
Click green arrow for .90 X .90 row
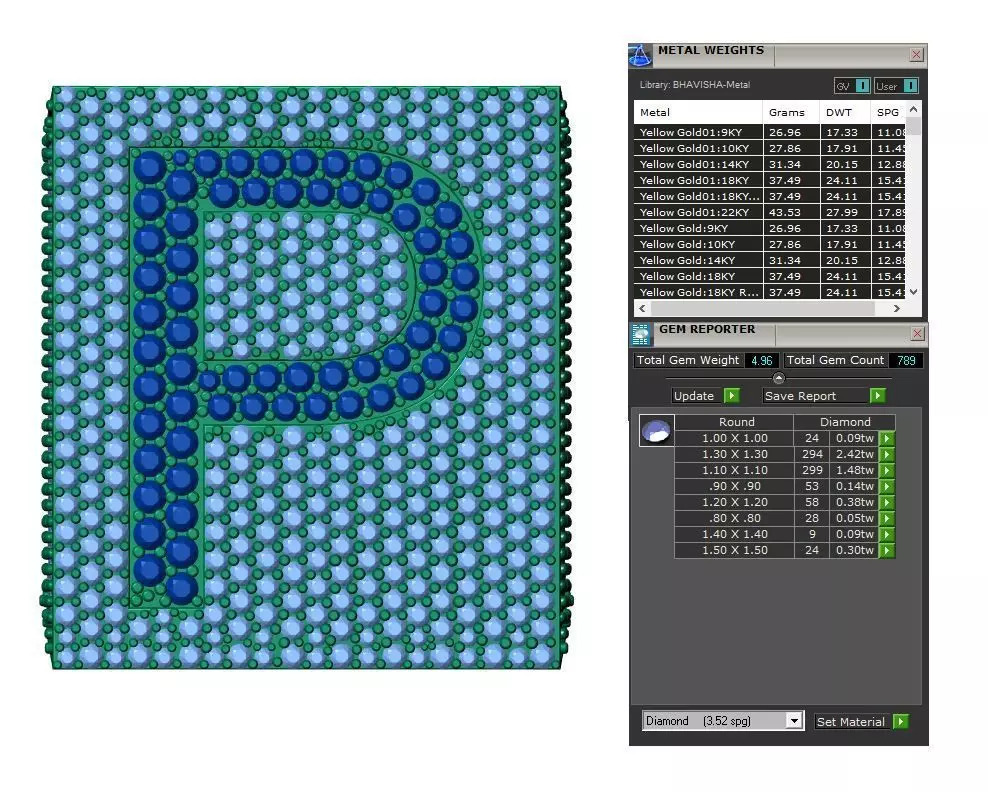point(887,486)
